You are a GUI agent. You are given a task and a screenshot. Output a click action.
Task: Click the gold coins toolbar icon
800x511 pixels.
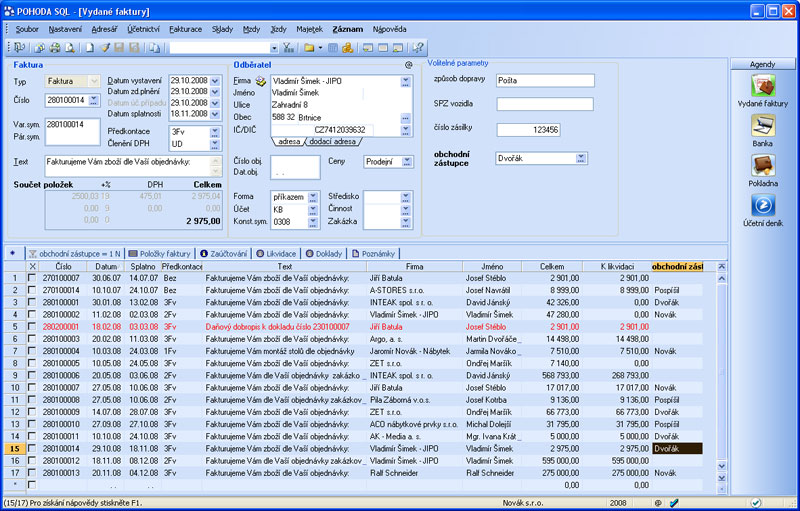pyautogui.click(x=347, y=48)
